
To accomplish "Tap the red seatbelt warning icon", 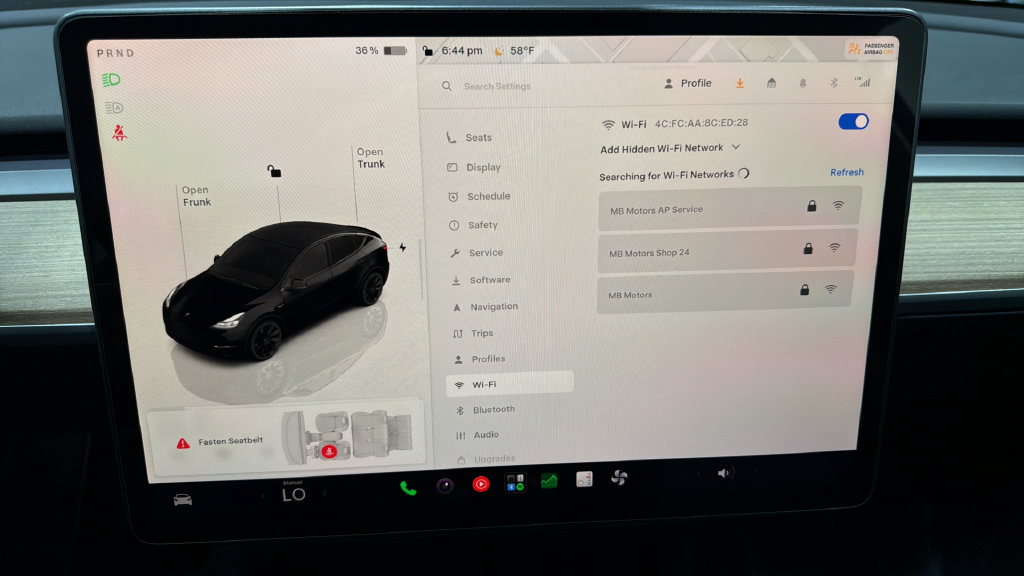I will [119, 133].
